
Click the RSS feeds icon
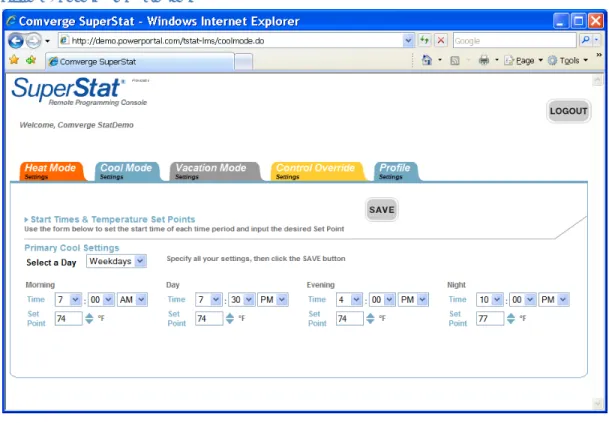455,61
